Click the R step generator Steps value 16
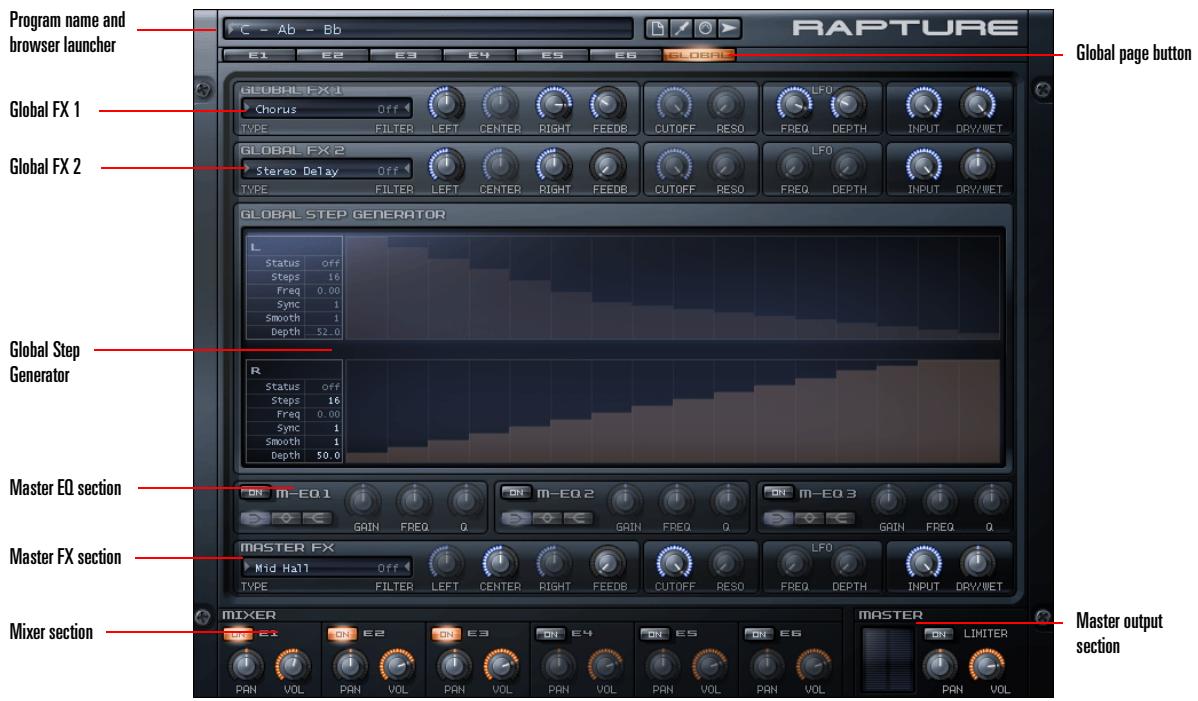This screenshot has width=1198, height=701. point(323,400)
